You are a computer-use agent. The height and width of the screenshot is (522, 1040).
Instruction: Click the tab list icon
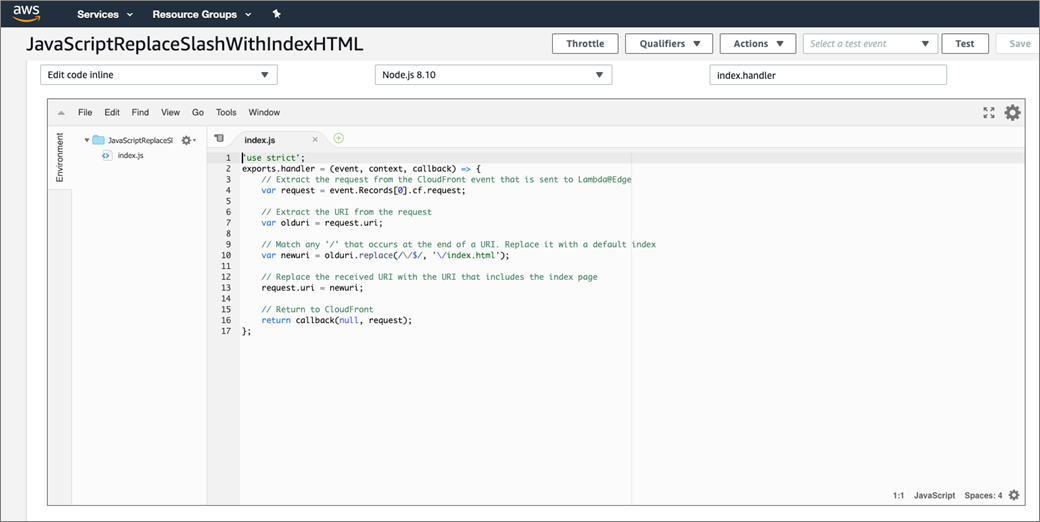pos(219,138)
